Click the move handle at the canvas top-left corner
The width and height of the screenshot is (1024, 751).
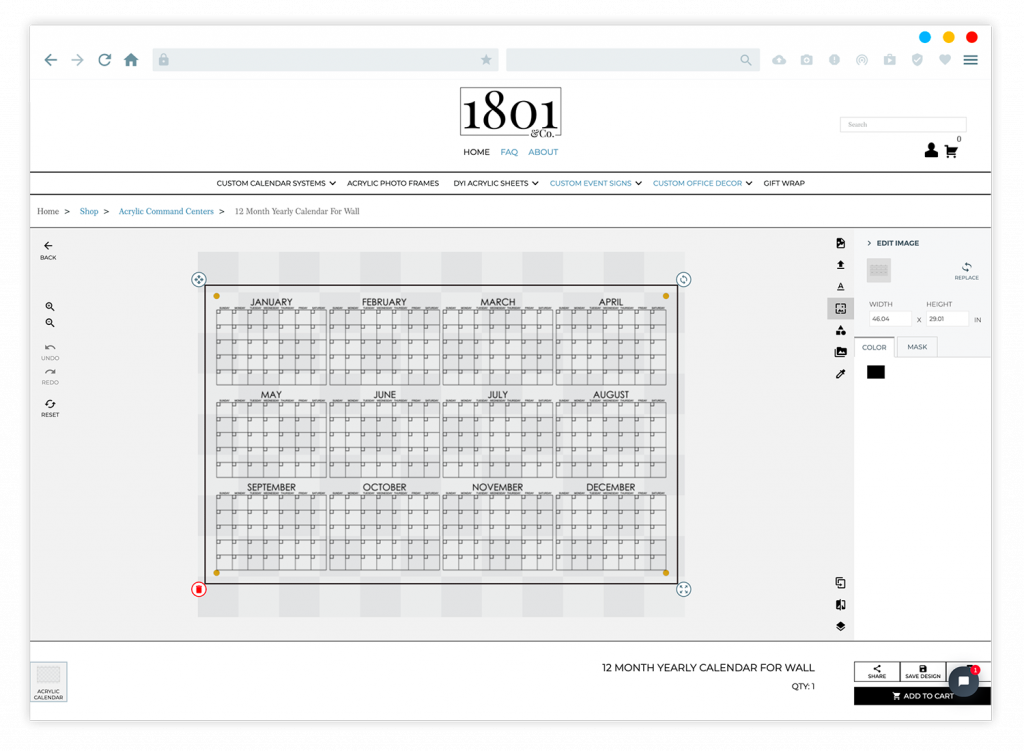[x=199, y=280]
